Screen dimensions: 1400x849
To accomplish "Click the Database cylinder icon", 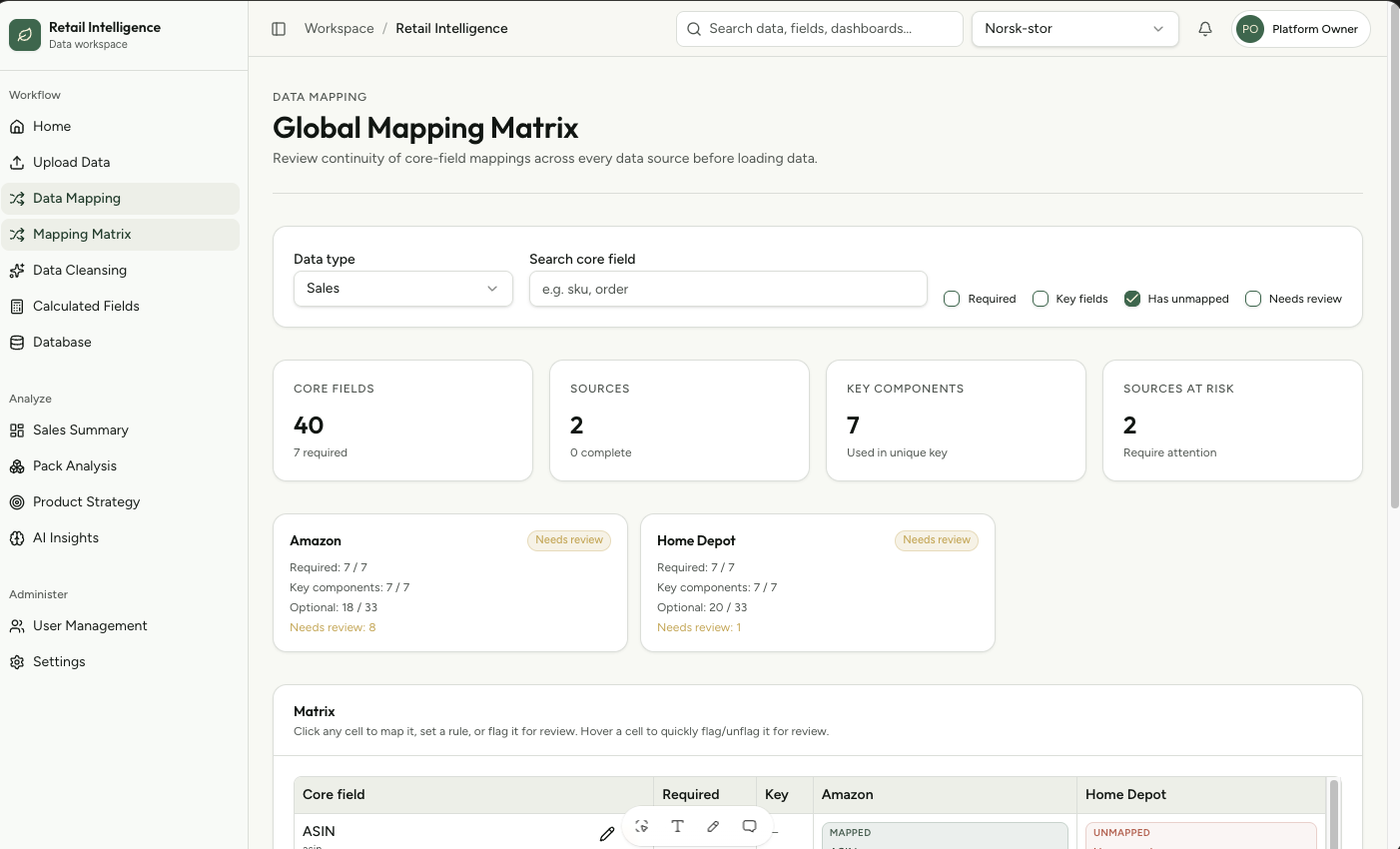I will [17, 343].
